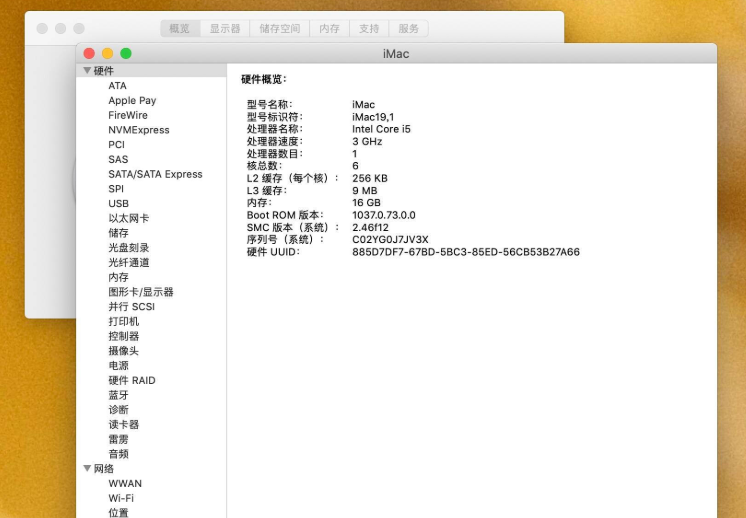Click the green zoom button of iMac window
The height and width of the screenshot is (518, 746).
pyautogui.click(x=126, y=53)
